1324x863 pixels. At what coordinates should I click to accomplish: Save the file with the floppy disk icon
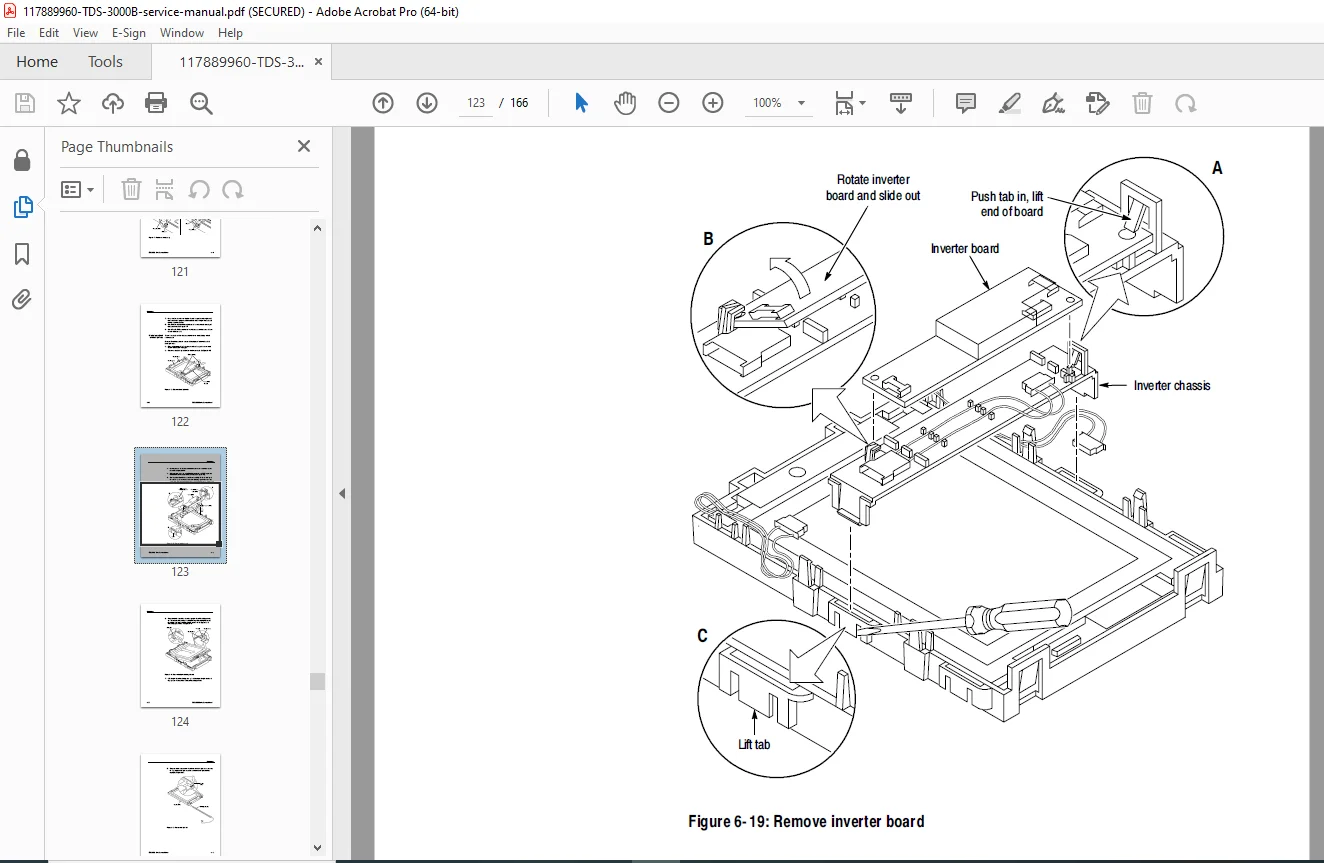25,103
